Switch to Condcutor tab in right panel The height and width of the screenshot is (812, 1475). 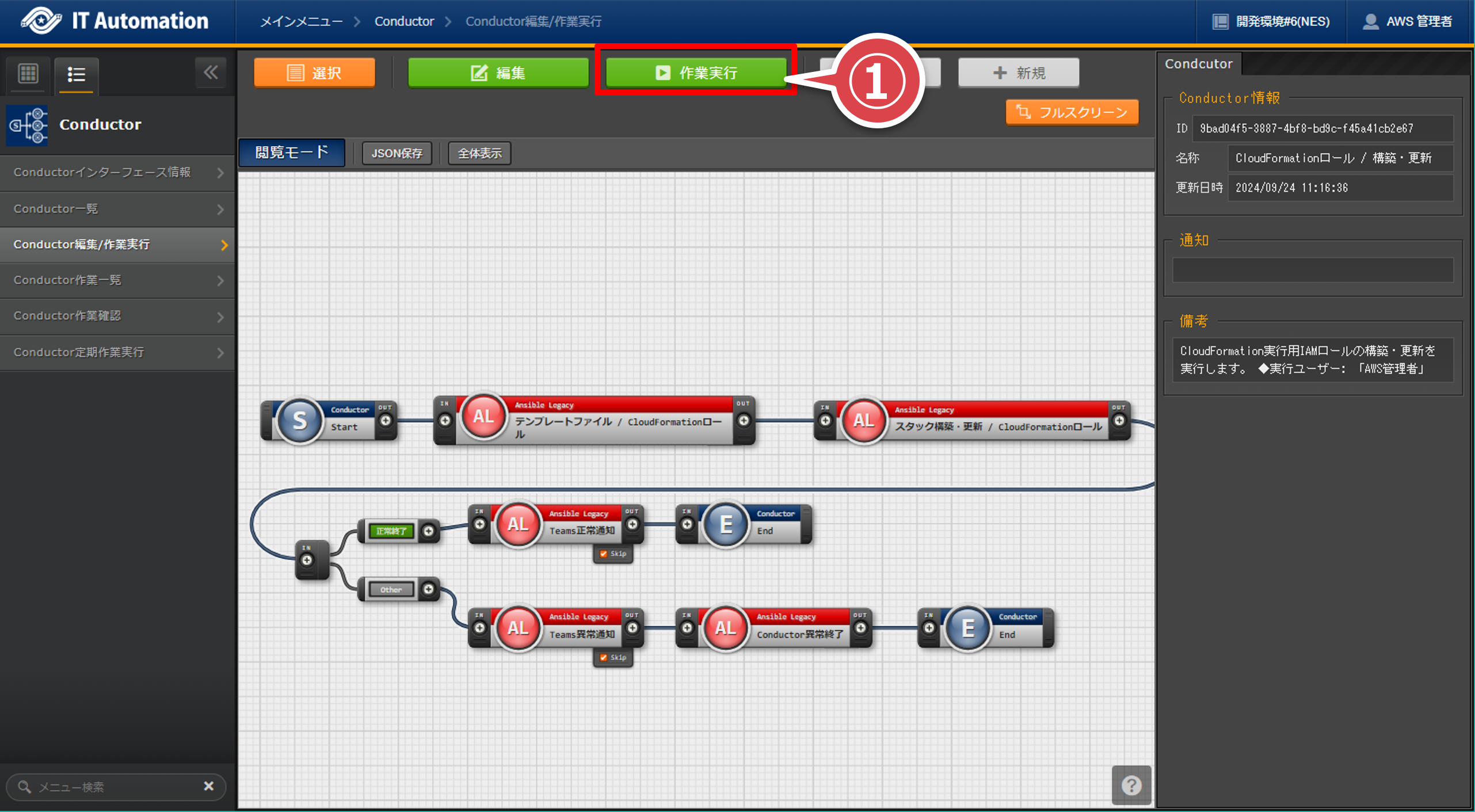click(x=1198, y=64)
